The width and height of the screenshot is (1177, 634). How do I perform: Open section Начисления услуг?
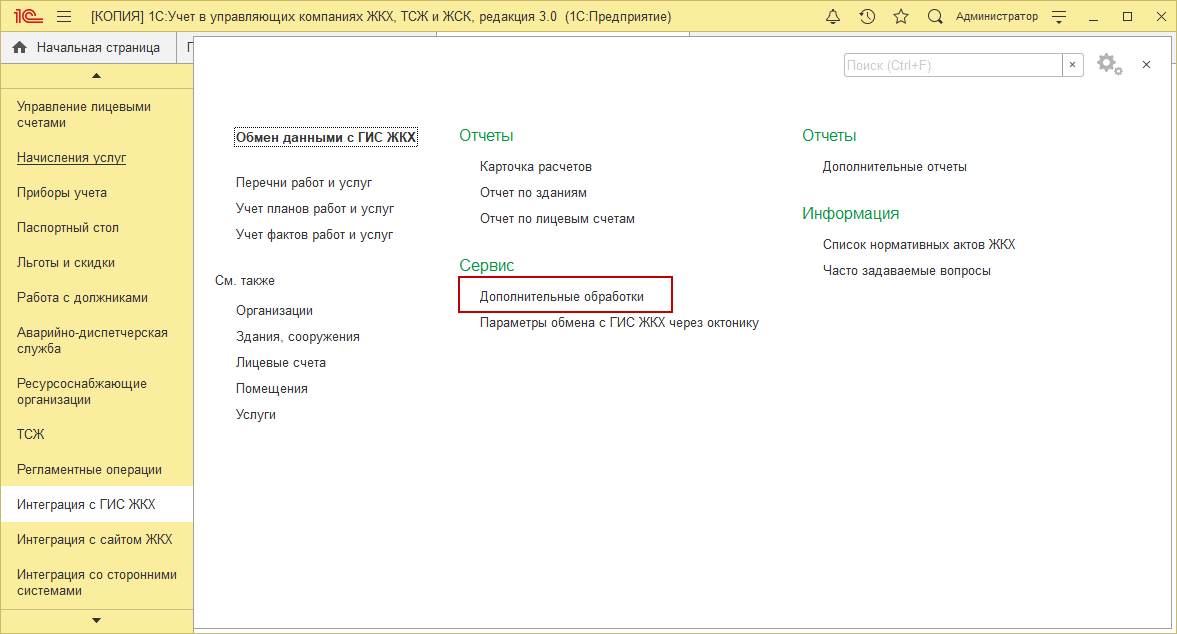[71, 158]
